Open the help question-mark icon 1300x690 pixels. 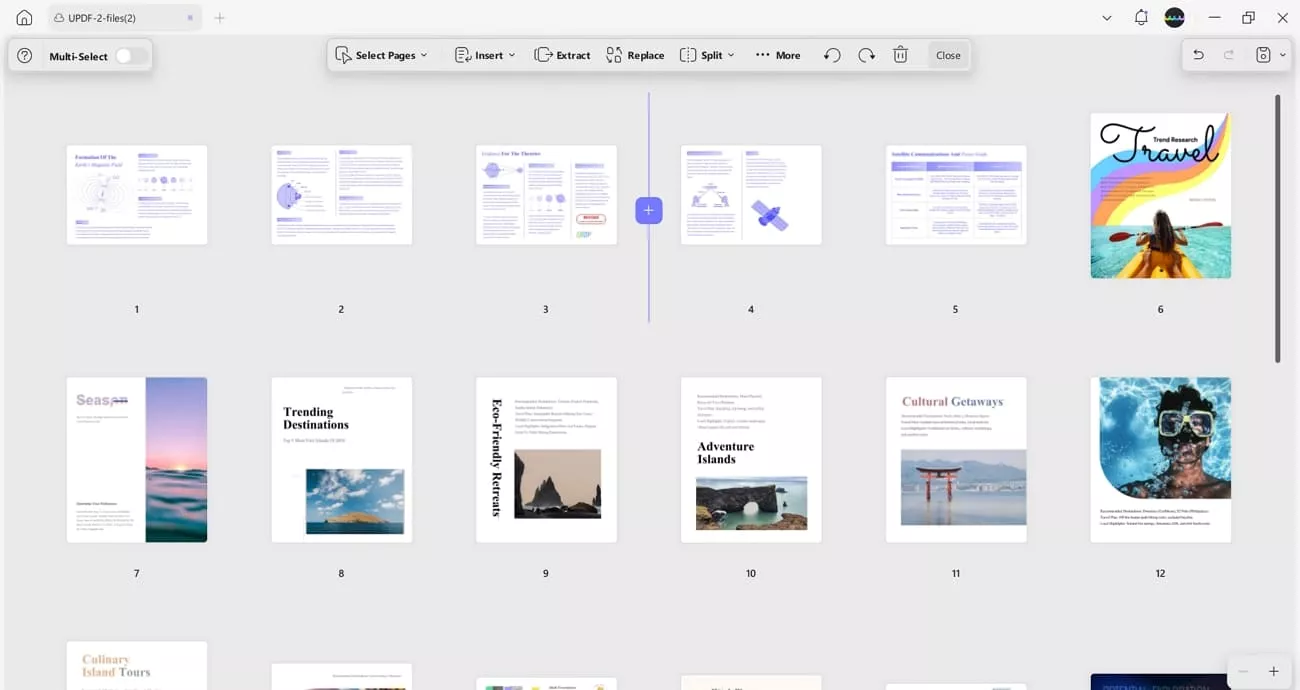25,56
